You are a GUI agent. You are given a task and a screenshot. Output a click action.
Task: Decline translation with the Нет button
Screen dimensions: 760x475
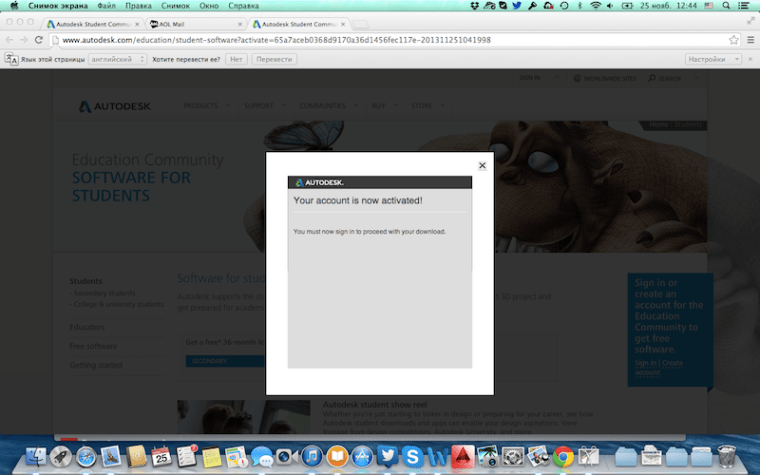(236, 59)
